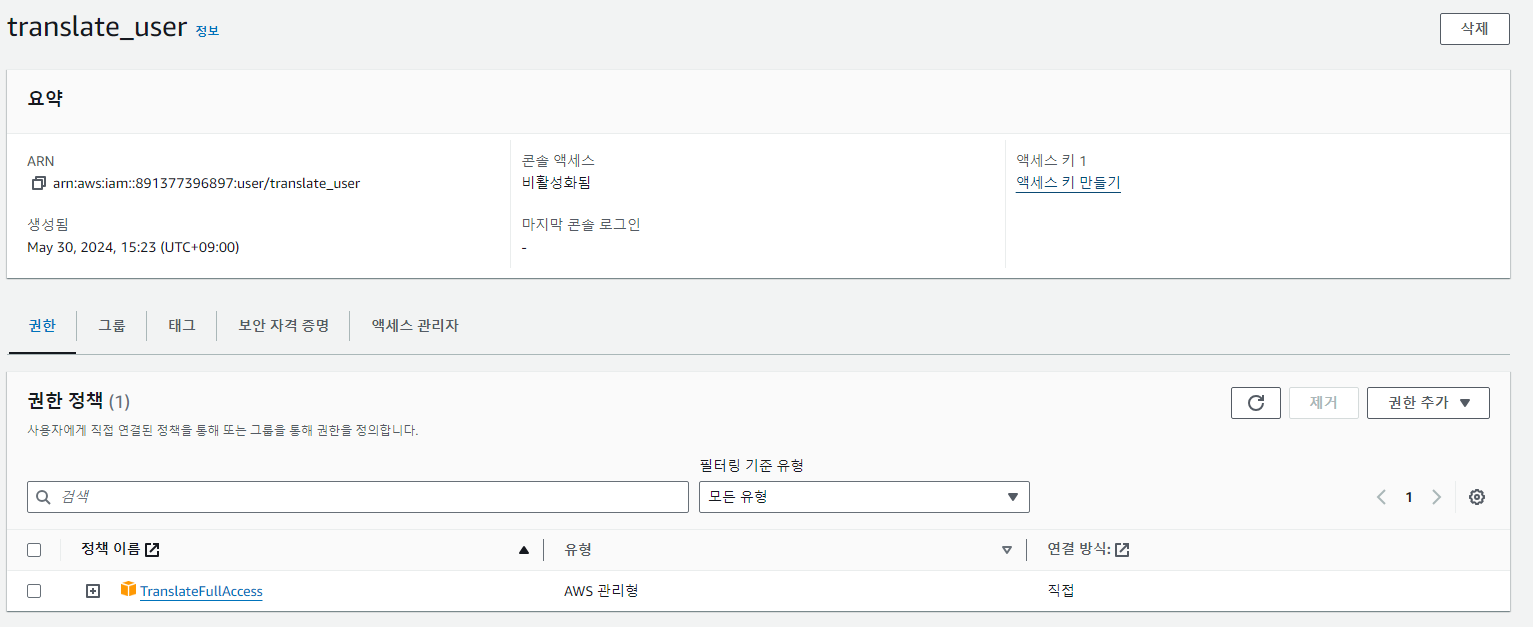This screenshot has width=1533, height=627.
Task: Click the 정보 link next to translate_user
Action: [x=207, y=31]
